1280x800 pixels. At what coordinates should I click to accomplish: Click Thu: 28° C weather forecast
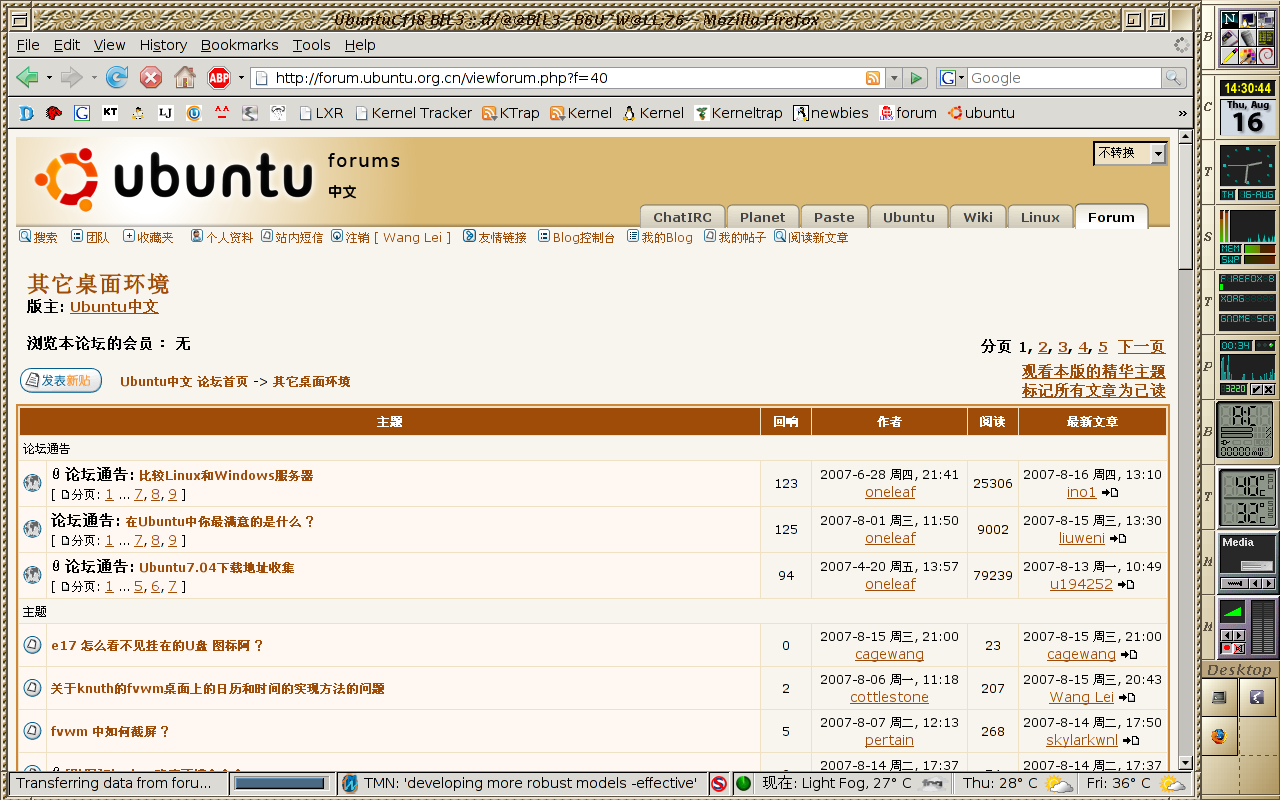pos(1018,784)
